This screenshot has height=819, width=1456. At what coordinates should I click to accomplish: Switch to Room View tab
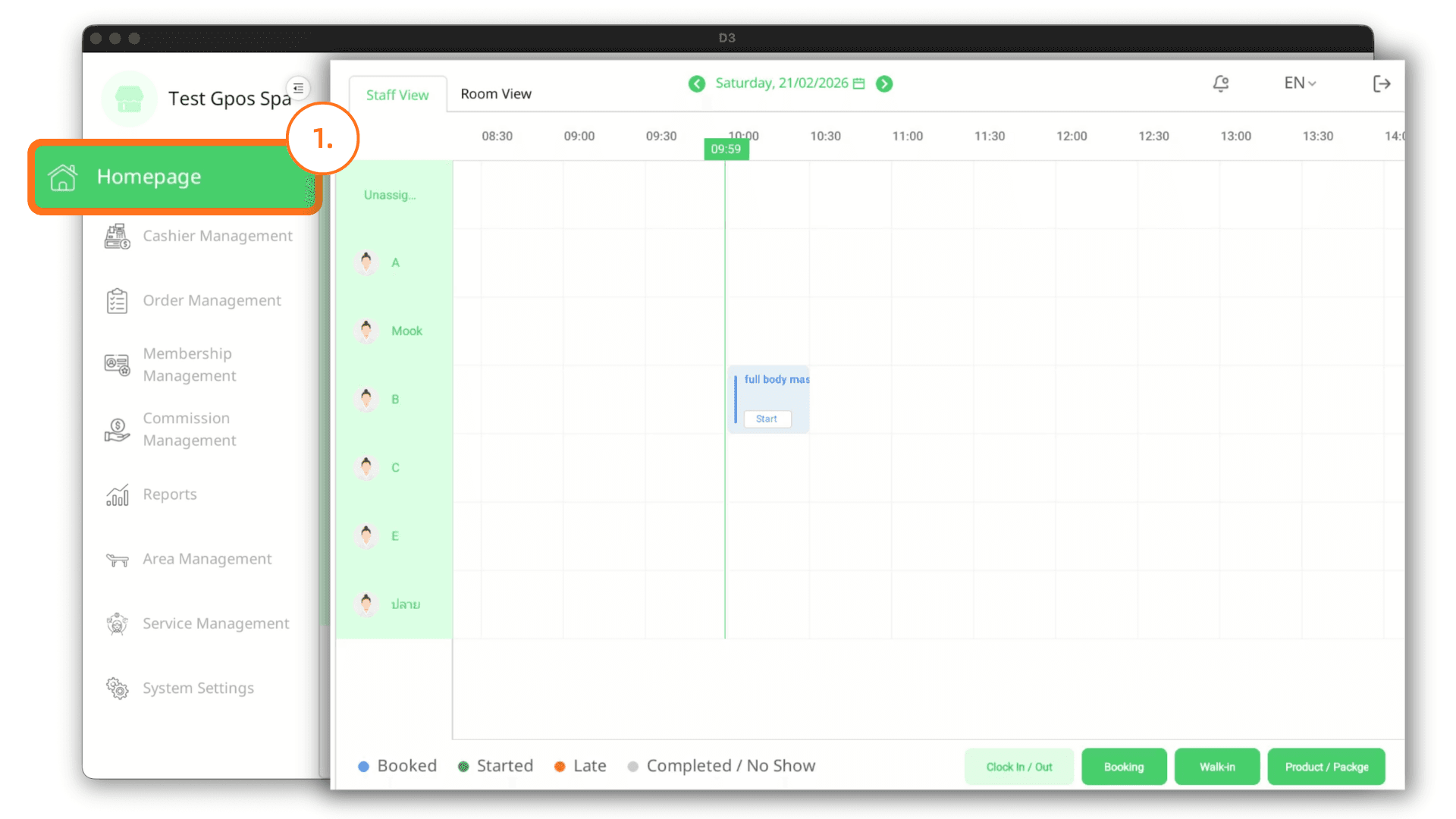(x=496, y=94)
